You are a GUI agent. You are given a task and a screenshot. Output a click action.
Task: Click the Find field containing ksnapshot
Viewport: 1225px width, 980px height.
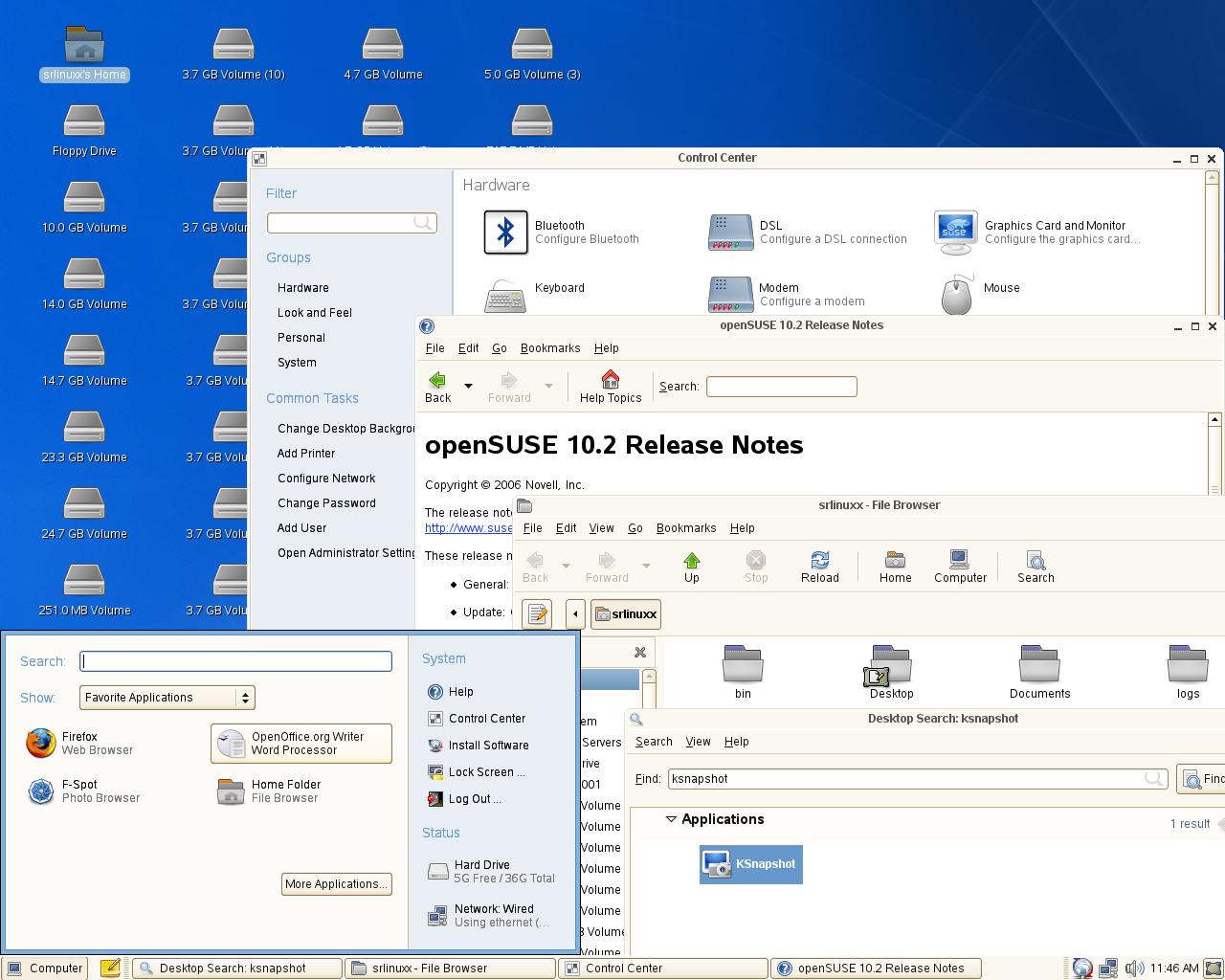tap(917, 779)
